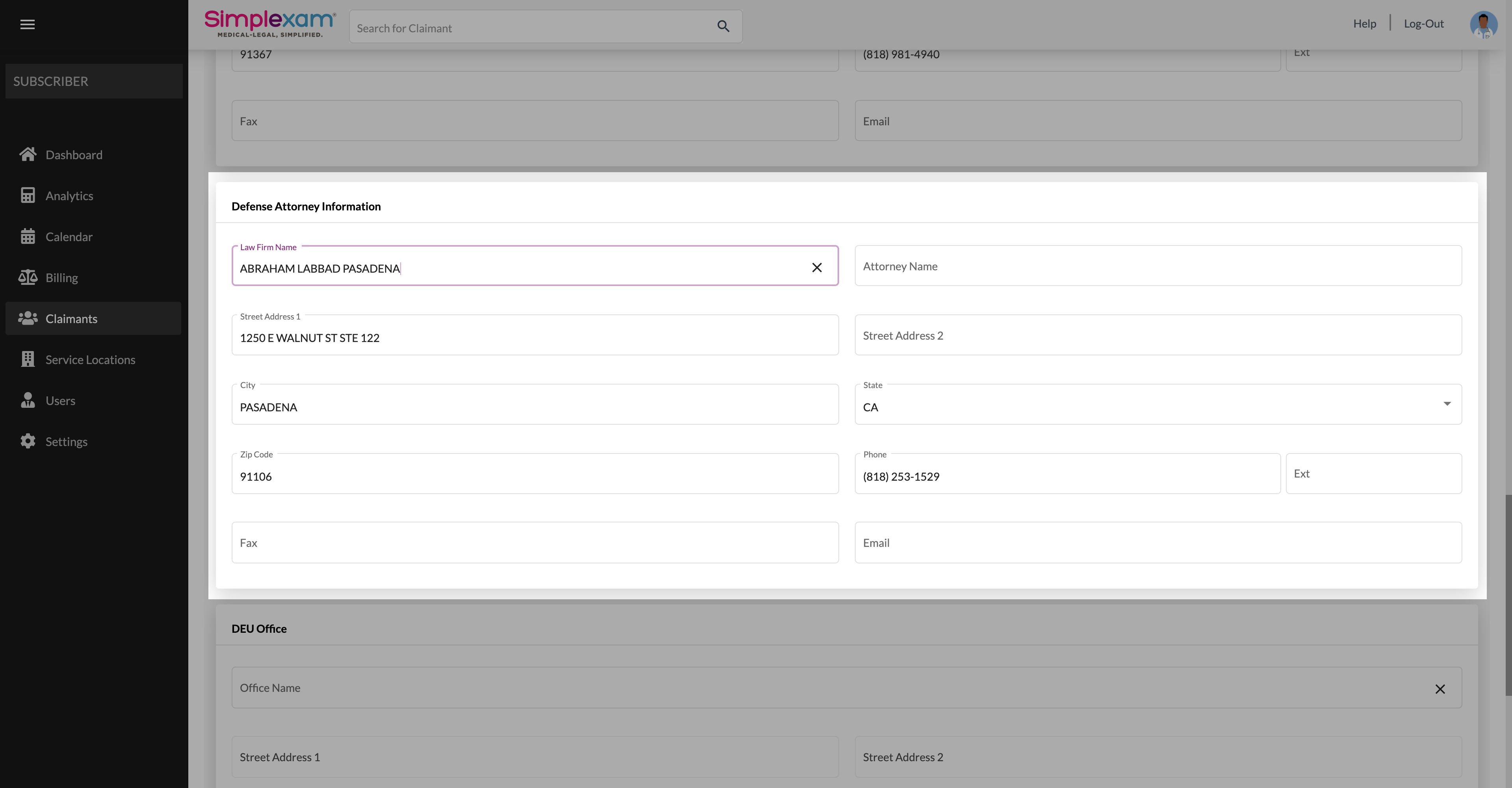Screen dimensions: 1512x788
Task: Click the defense attorney Email field
Action: click(1157, 543)
